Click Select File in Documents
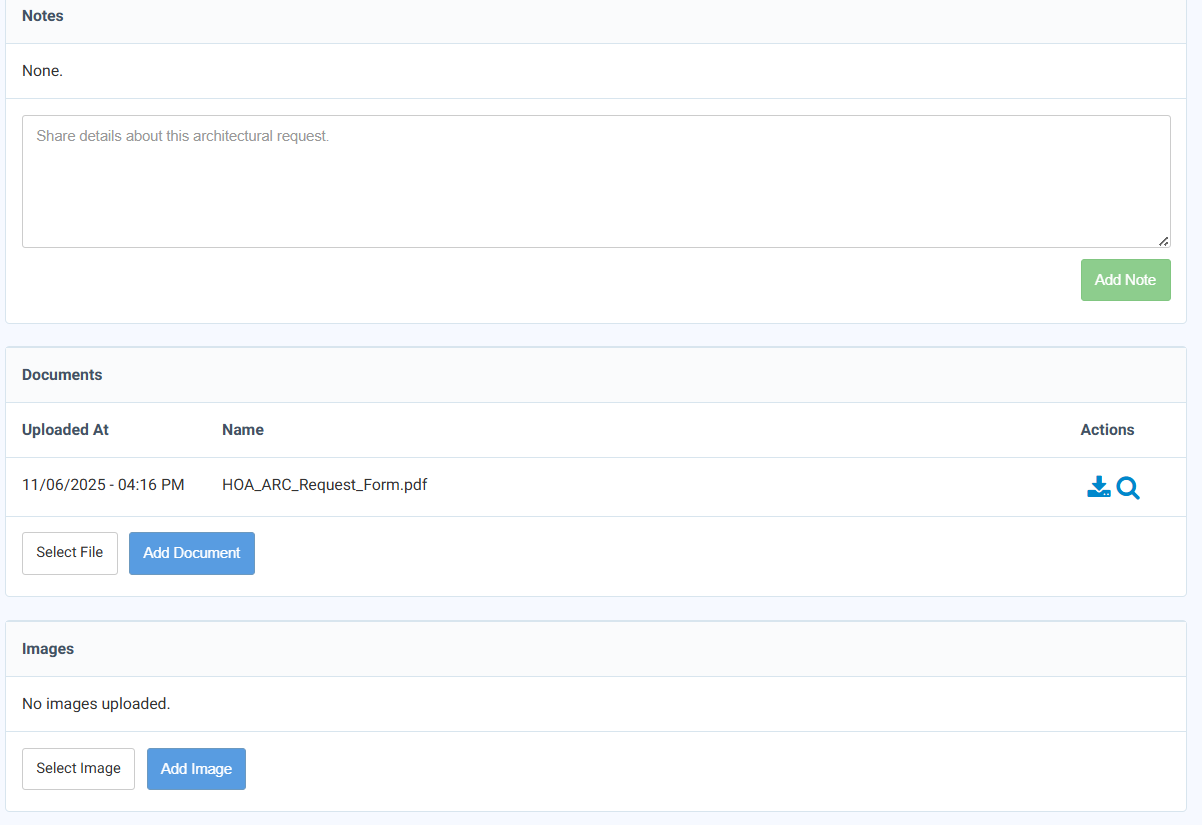The image size is (1202, 825). pyautogui.click(x=70, y=553)
